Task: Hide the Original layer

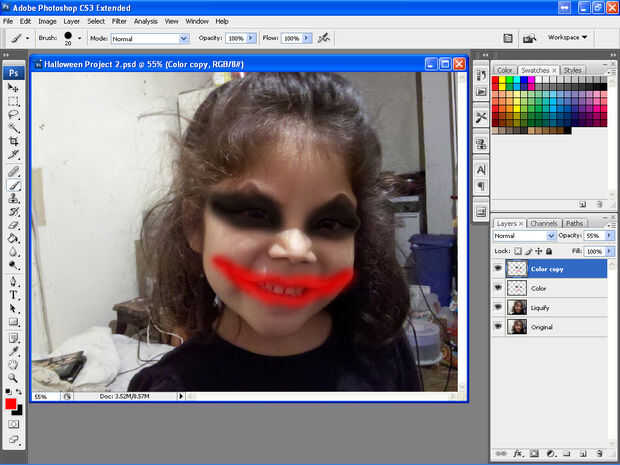Action: pyautogui.click(x=498, y=327)
